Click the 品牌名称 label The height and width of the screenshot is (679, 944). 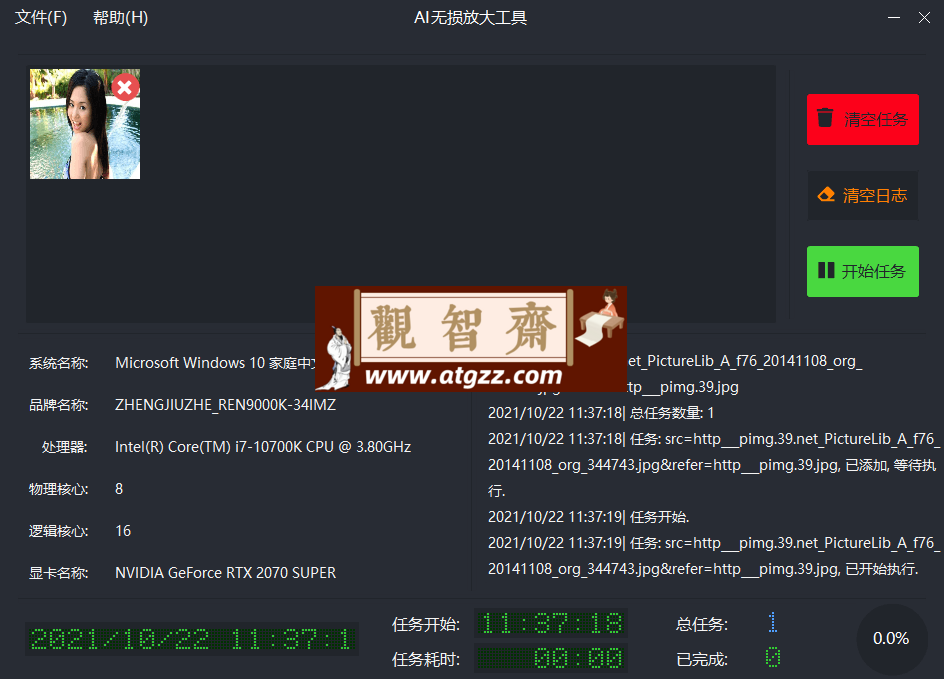click(58, 405)
